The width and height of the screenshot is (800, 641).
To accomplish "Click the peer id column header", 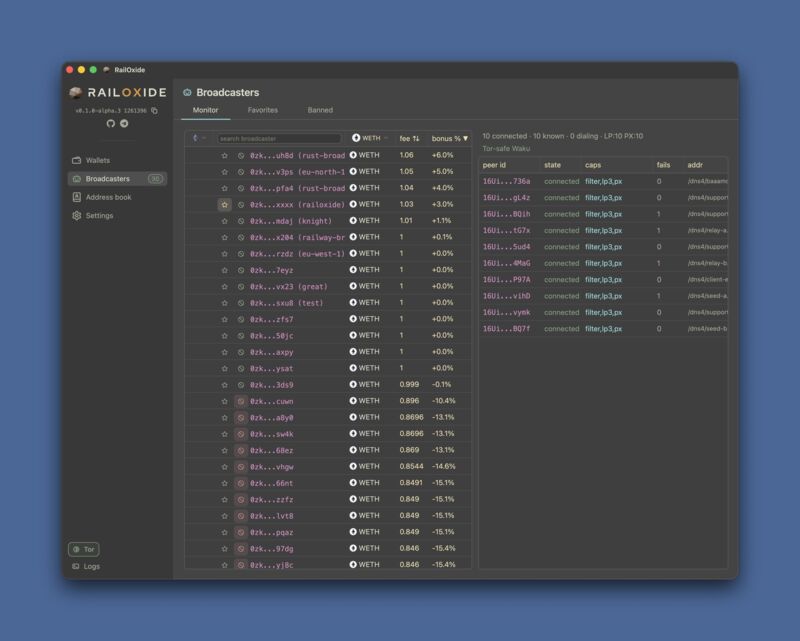I will [x=494, y=165].
